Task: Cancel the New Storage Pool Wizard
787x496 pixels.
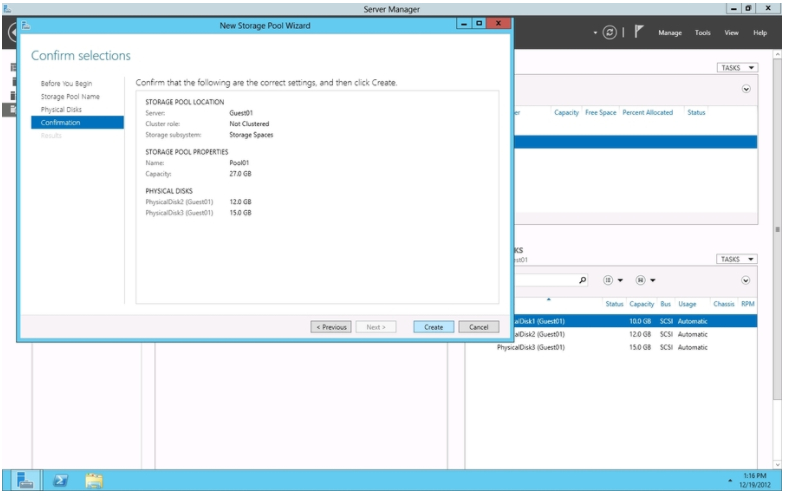Action: pos(479,327)
